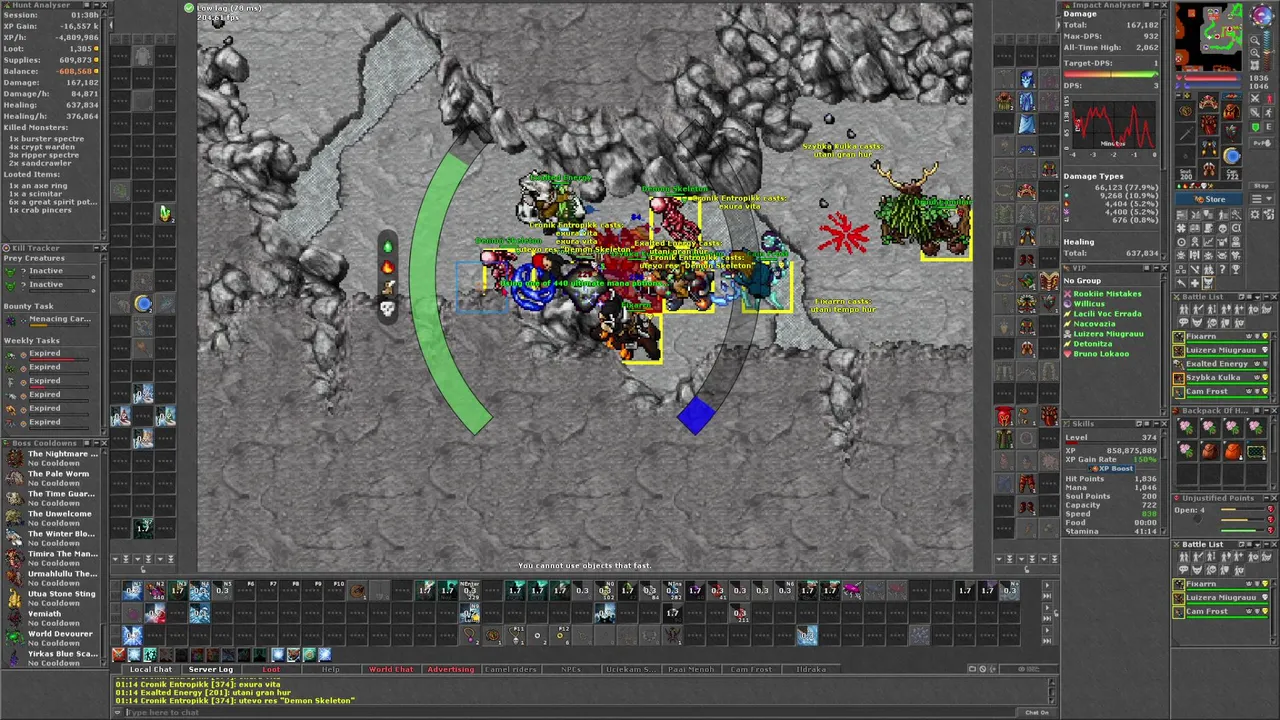
Task: Click the skull widget icon below the Store
Action: pyautogui.click(x=1222, y=228)
